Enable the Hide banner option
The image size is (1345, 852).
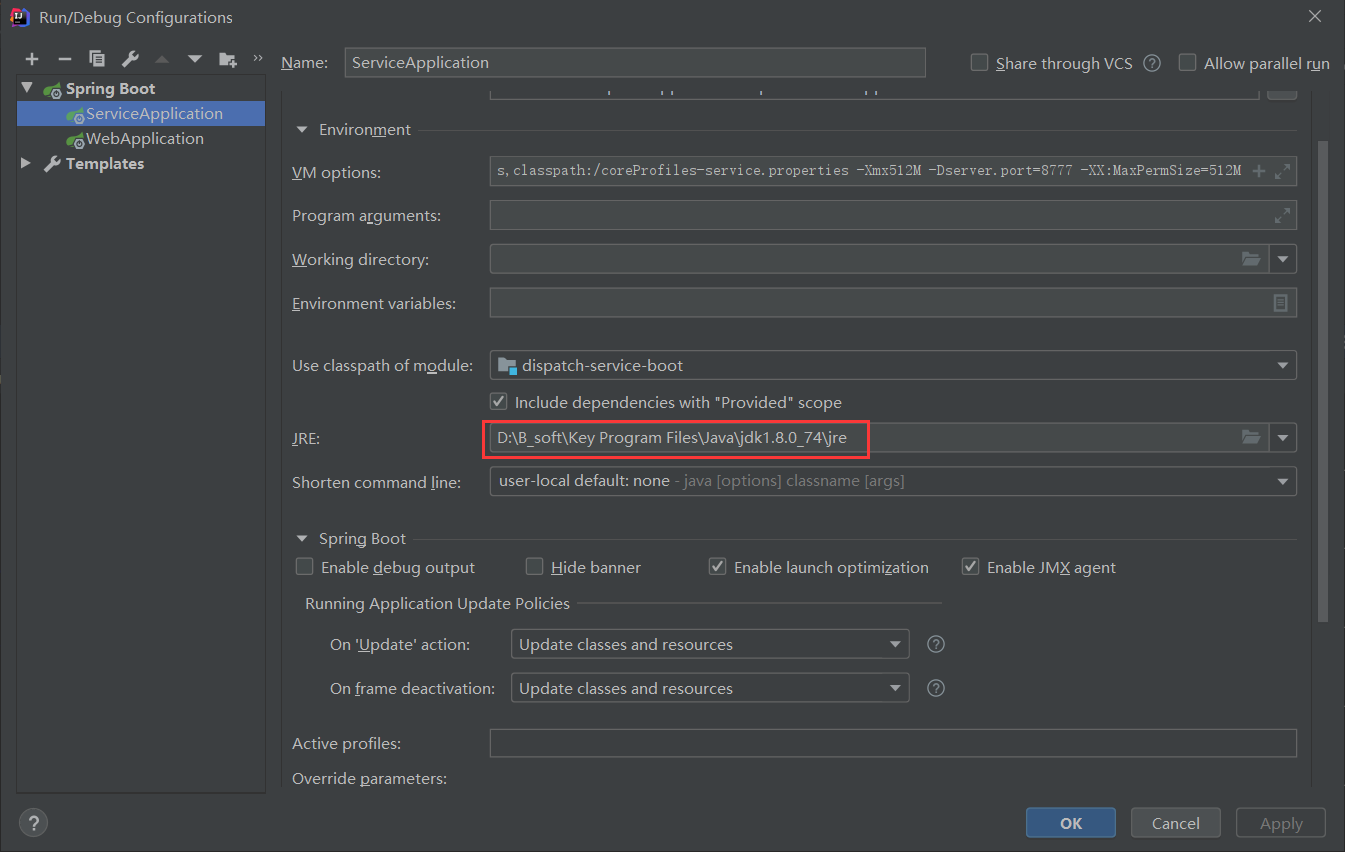click(534, 566)
